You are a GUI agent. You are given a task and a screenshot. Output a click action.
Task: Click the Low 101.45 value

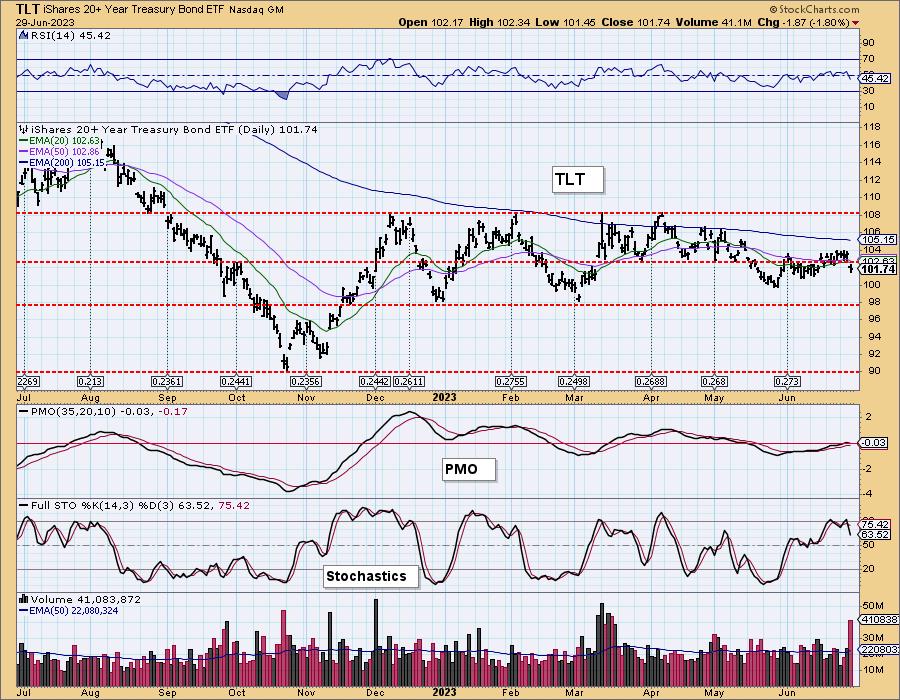pos(565,22)
